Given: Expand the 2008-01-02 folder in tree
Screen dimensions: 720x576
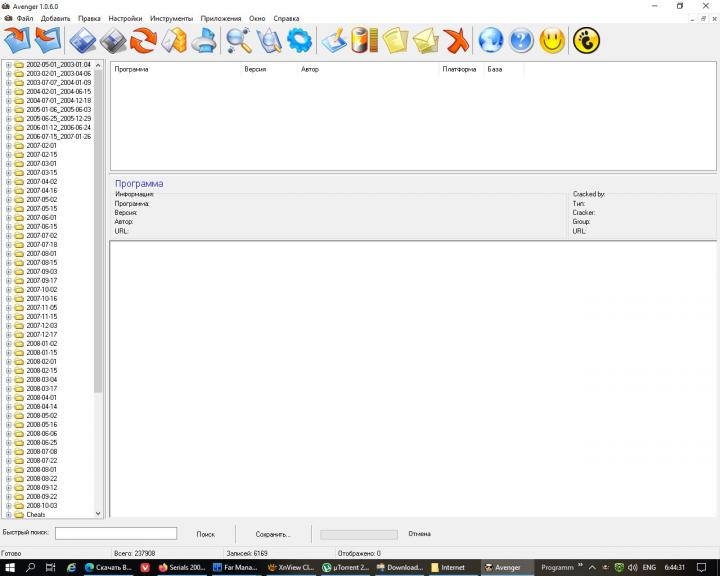Looking at the screenshot, I should click(x=8, y=344).
